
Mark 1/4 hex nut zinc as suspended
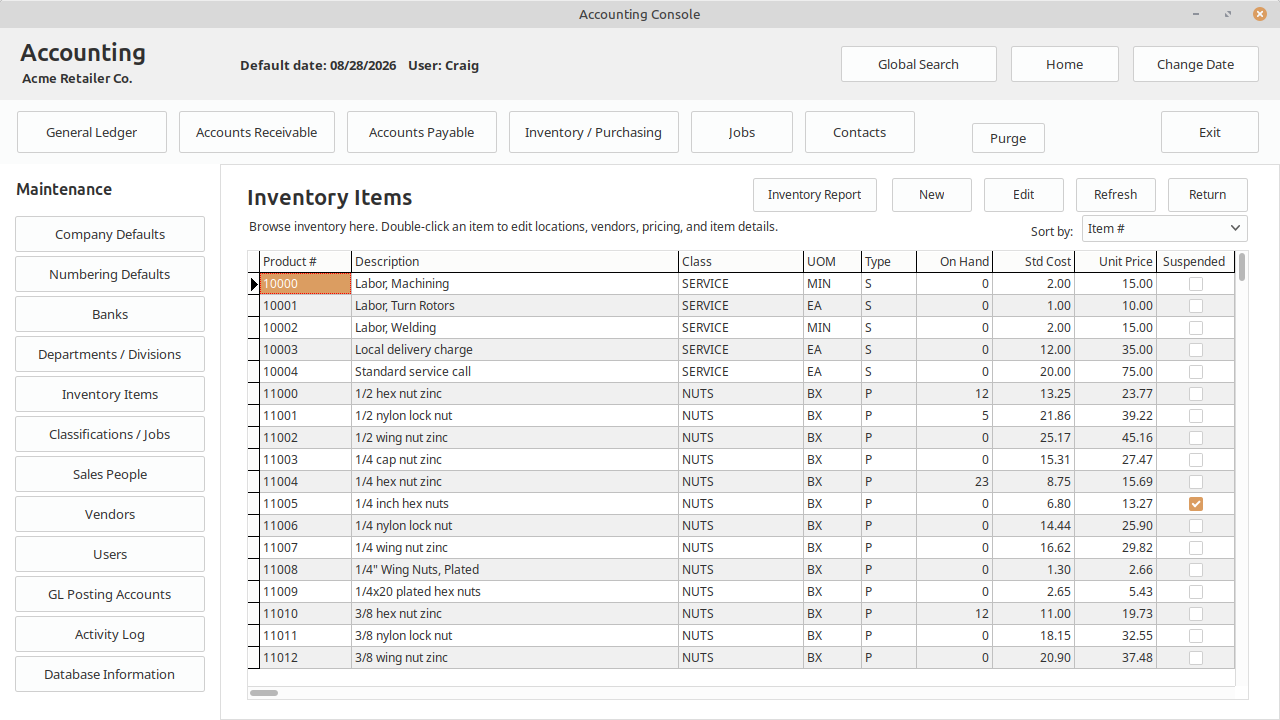1195,482
